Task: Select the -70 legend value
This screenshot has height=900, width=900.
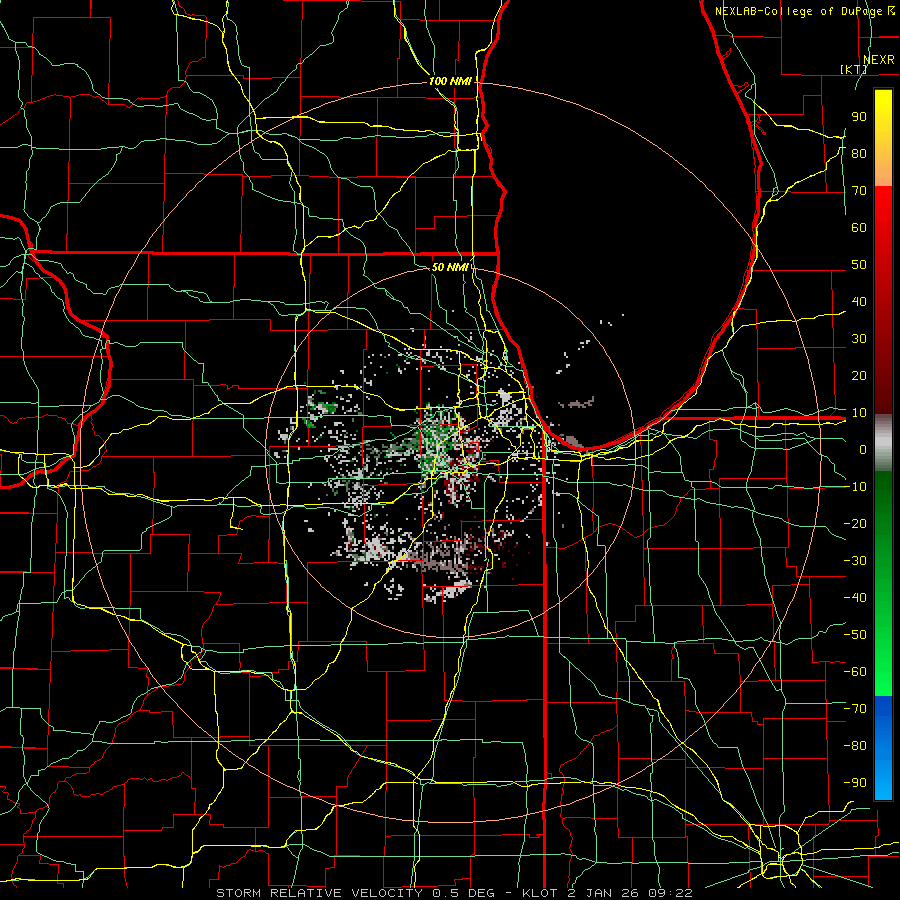Action: pos(855,709)
